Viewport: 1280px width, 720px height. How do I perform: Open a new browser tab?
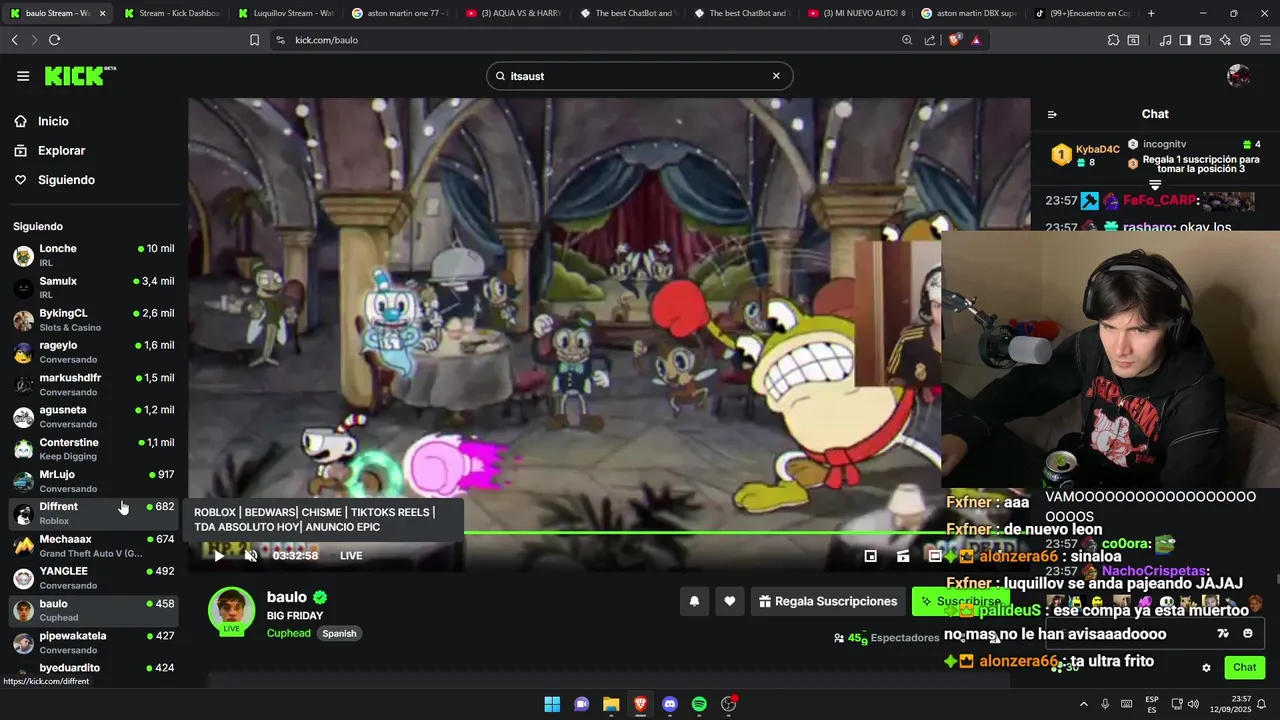[x=1151, y=13]
